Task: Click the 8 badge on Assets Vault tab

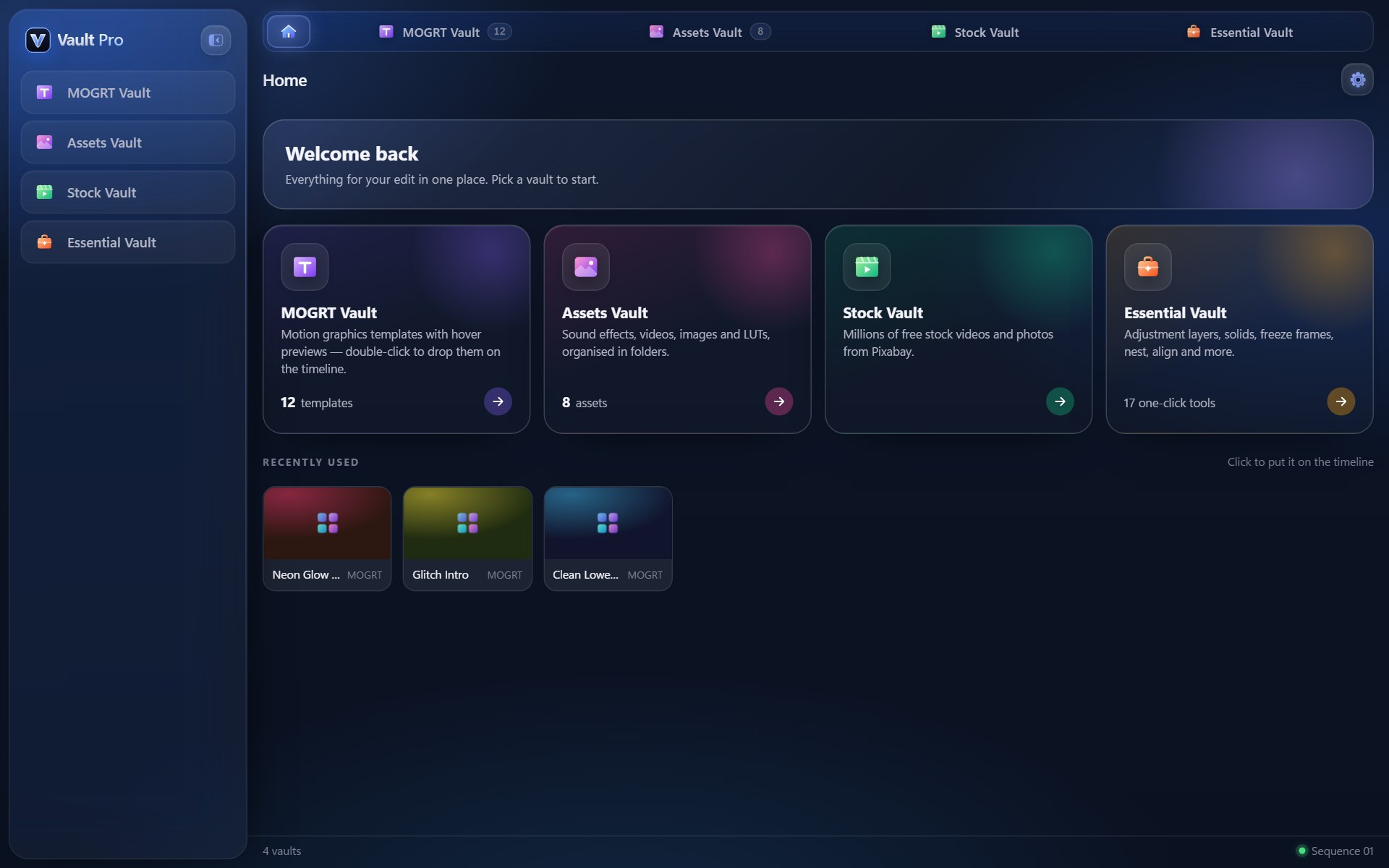Action: pyautogui.click(x=760, y=31)
